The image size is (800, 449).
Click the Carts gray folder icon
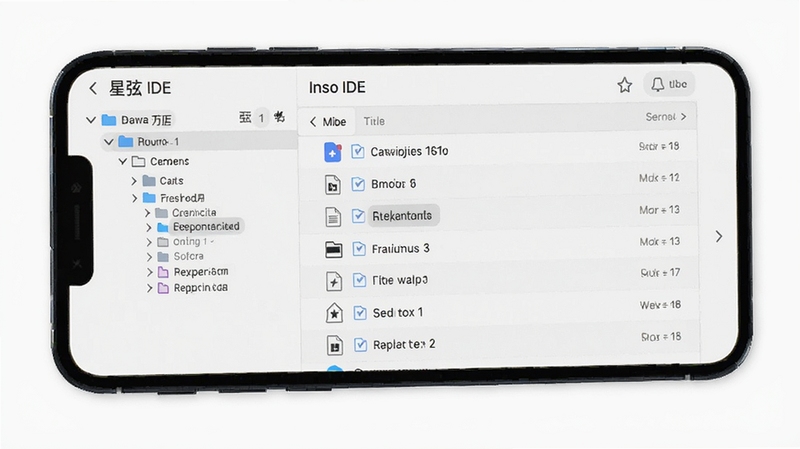pyautogui.click(x=149, y=181)
